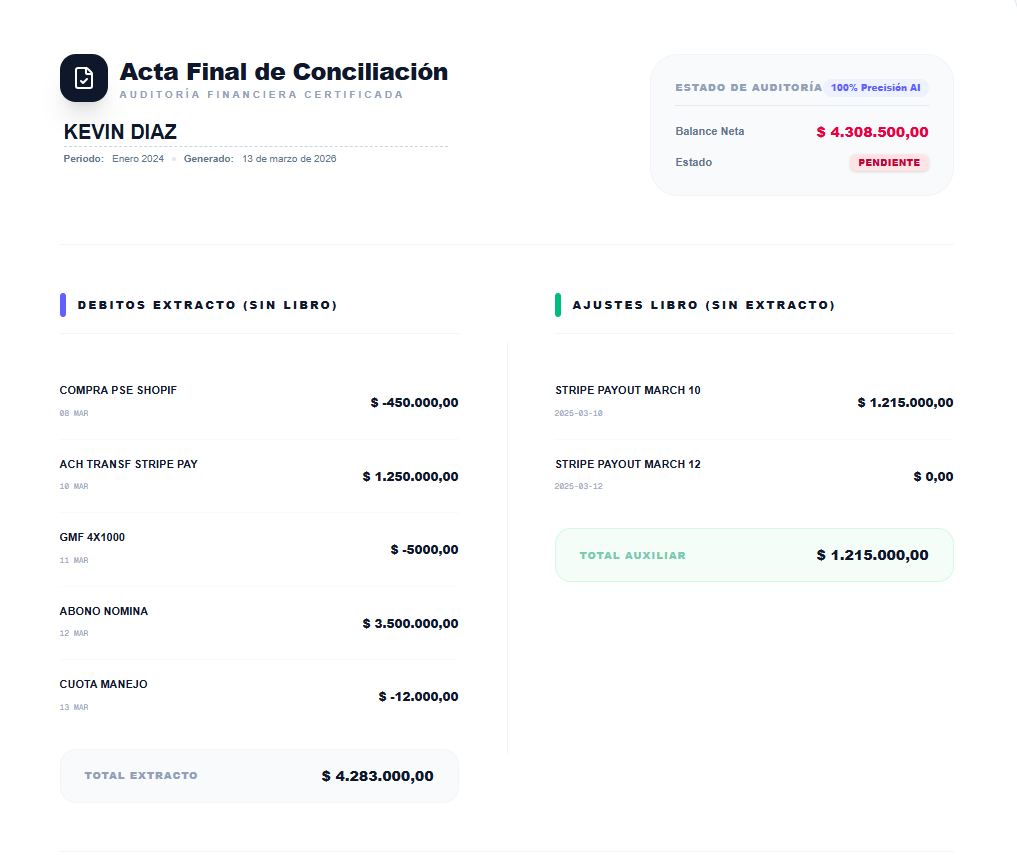Click the Periodo Enero 2024 label
The height and width of the screenshot is (855, 1017).
(x=114, y=159)
